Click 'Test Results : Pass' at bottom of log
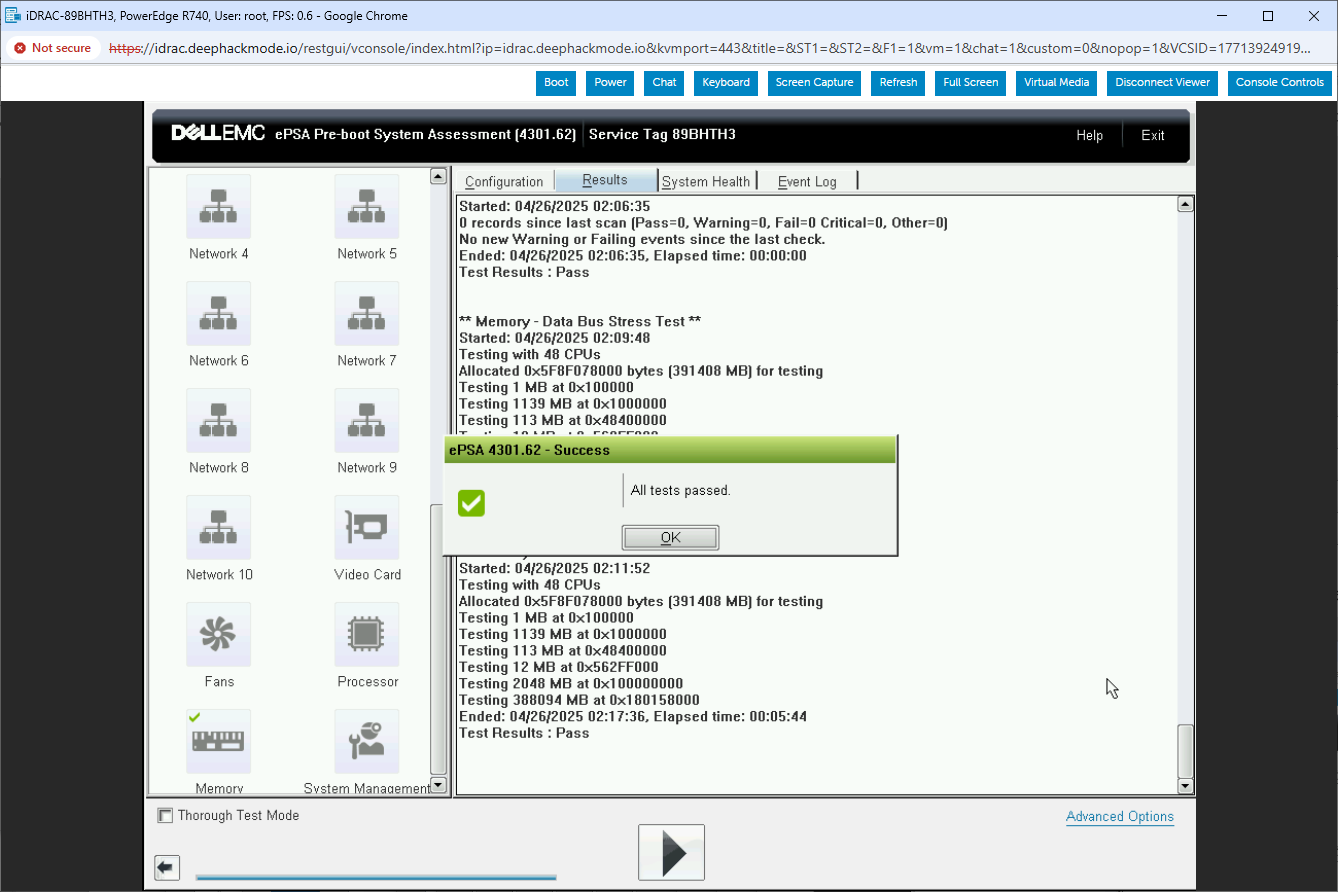The width and height of the screenshot is (1338, 892). [x=524, y=733]
